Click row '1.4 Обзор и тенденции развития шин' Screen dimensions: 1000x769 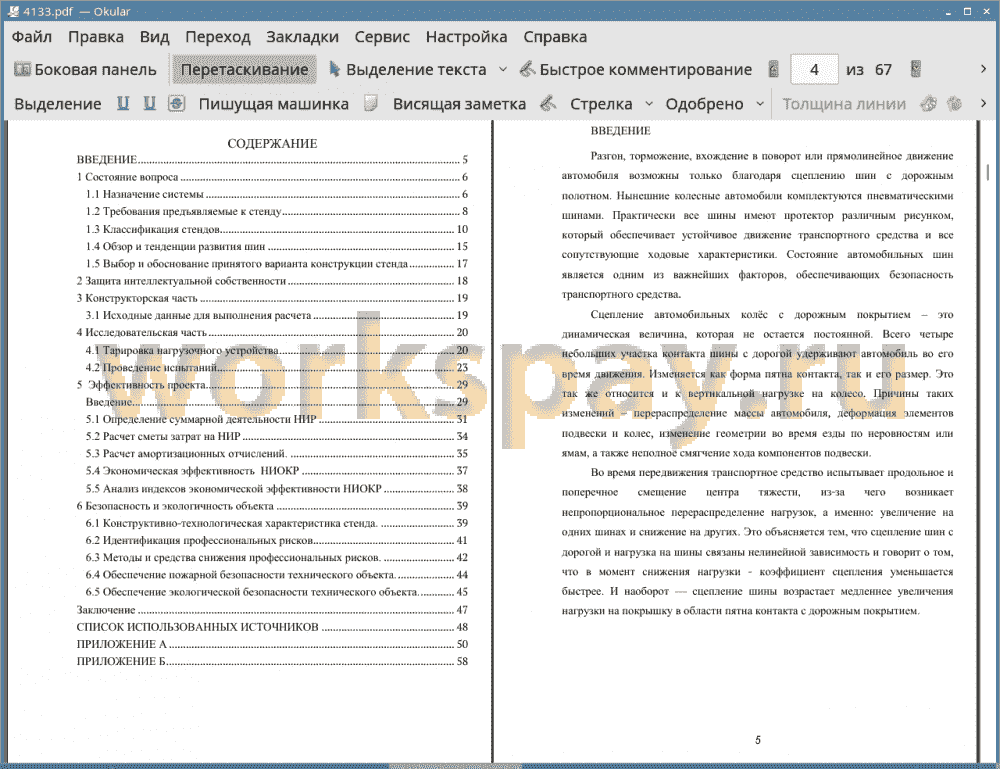(277, 246)
